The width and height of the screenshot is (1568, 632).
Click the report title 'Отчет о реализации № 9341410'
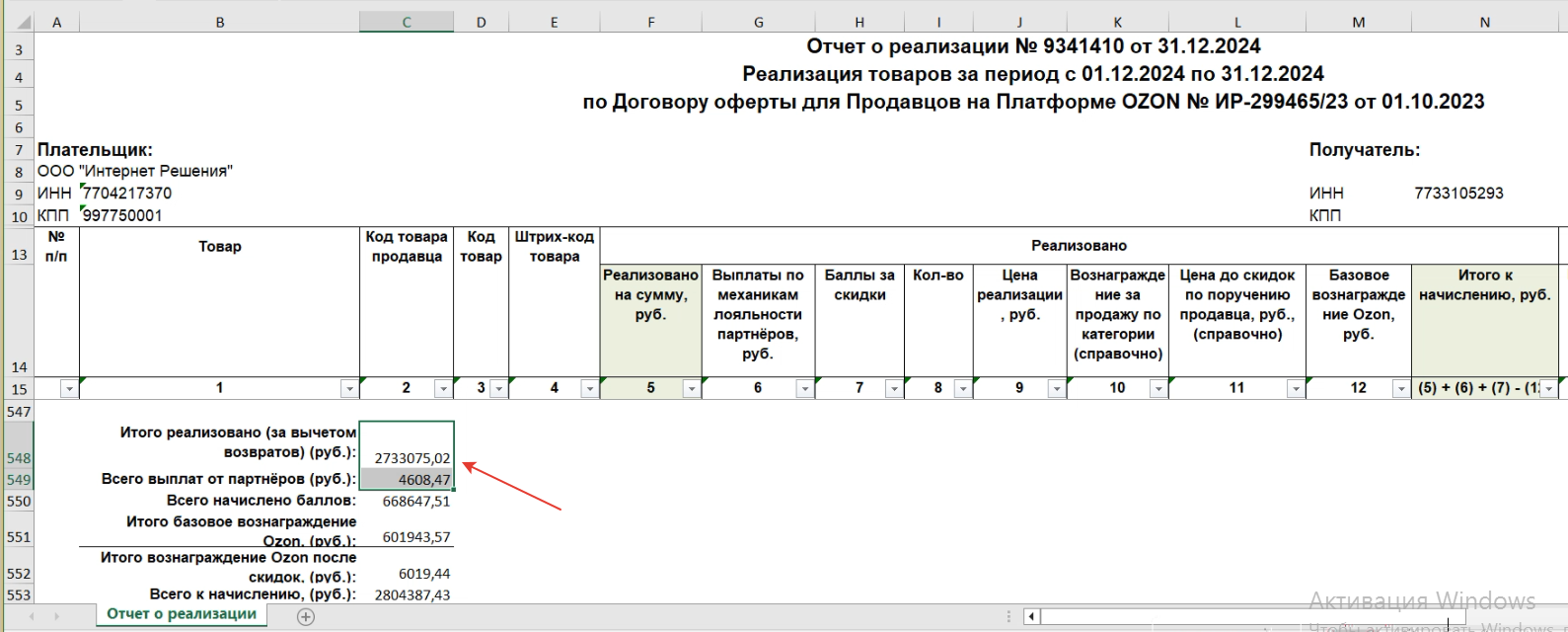(x=1032, y=46)
